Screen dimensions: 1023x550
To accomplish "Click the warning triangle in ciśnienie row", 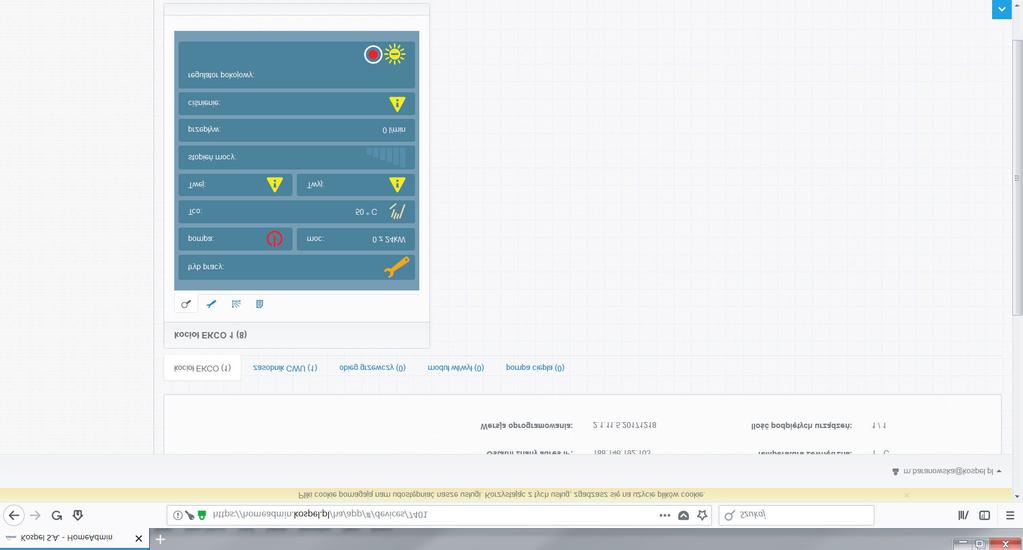I will 397,103.
